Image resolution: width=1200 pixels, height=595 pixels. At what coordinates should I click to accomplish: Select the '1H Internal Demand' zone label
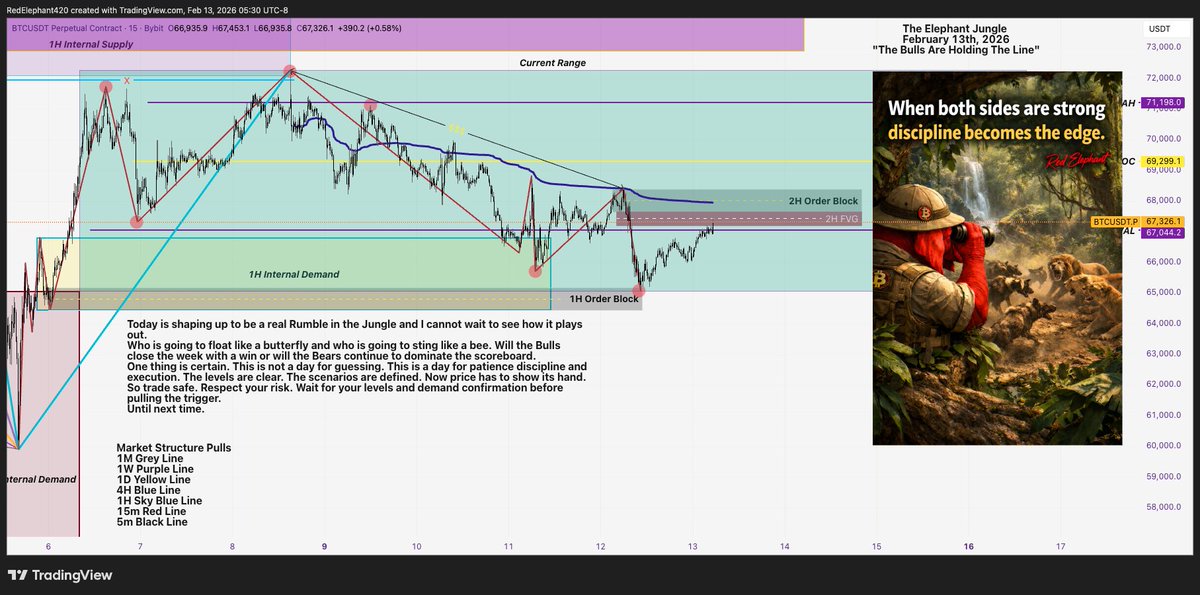coord(294,274)
